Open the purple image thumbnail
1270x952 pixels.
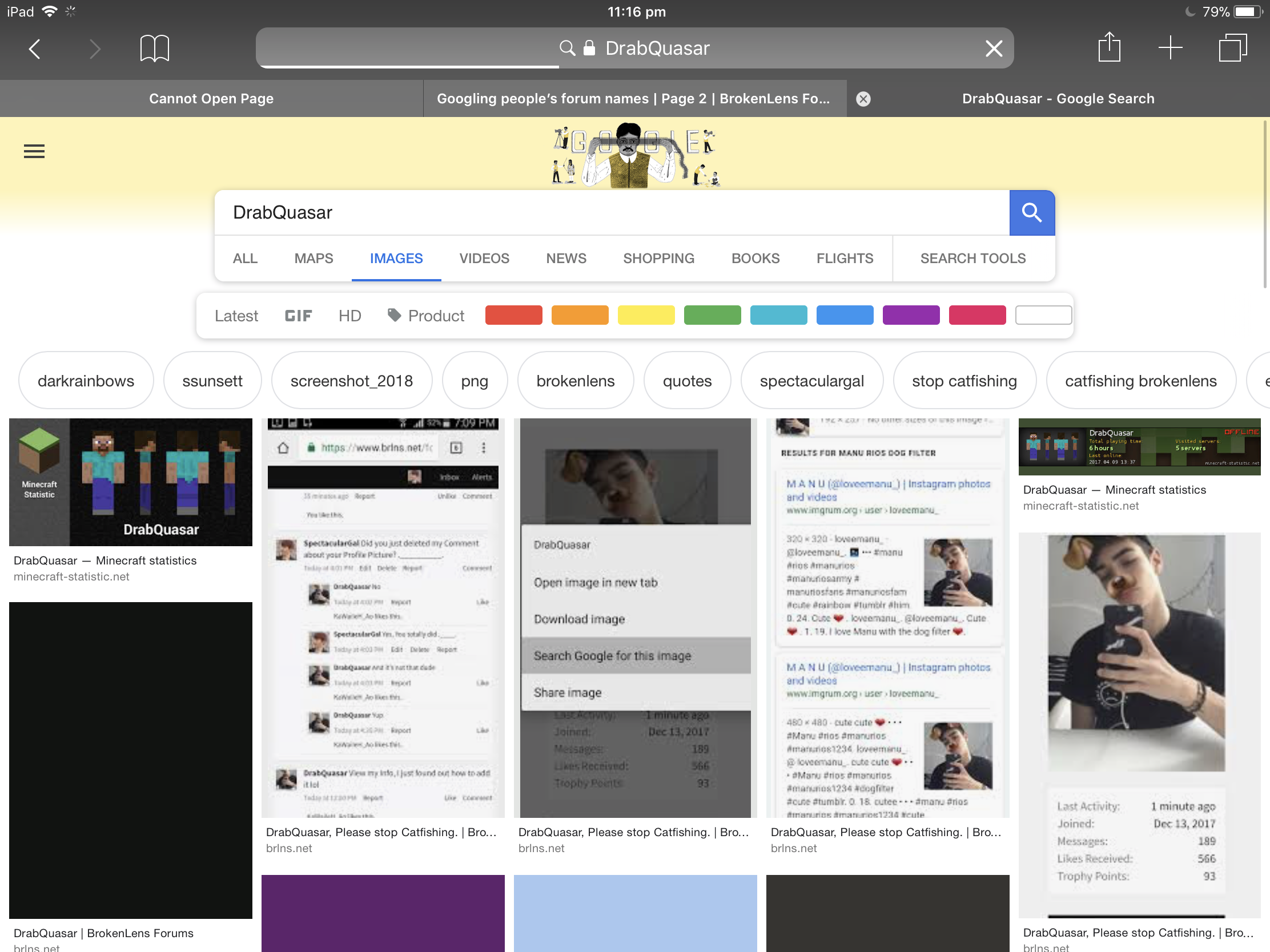tap(383, 913)
